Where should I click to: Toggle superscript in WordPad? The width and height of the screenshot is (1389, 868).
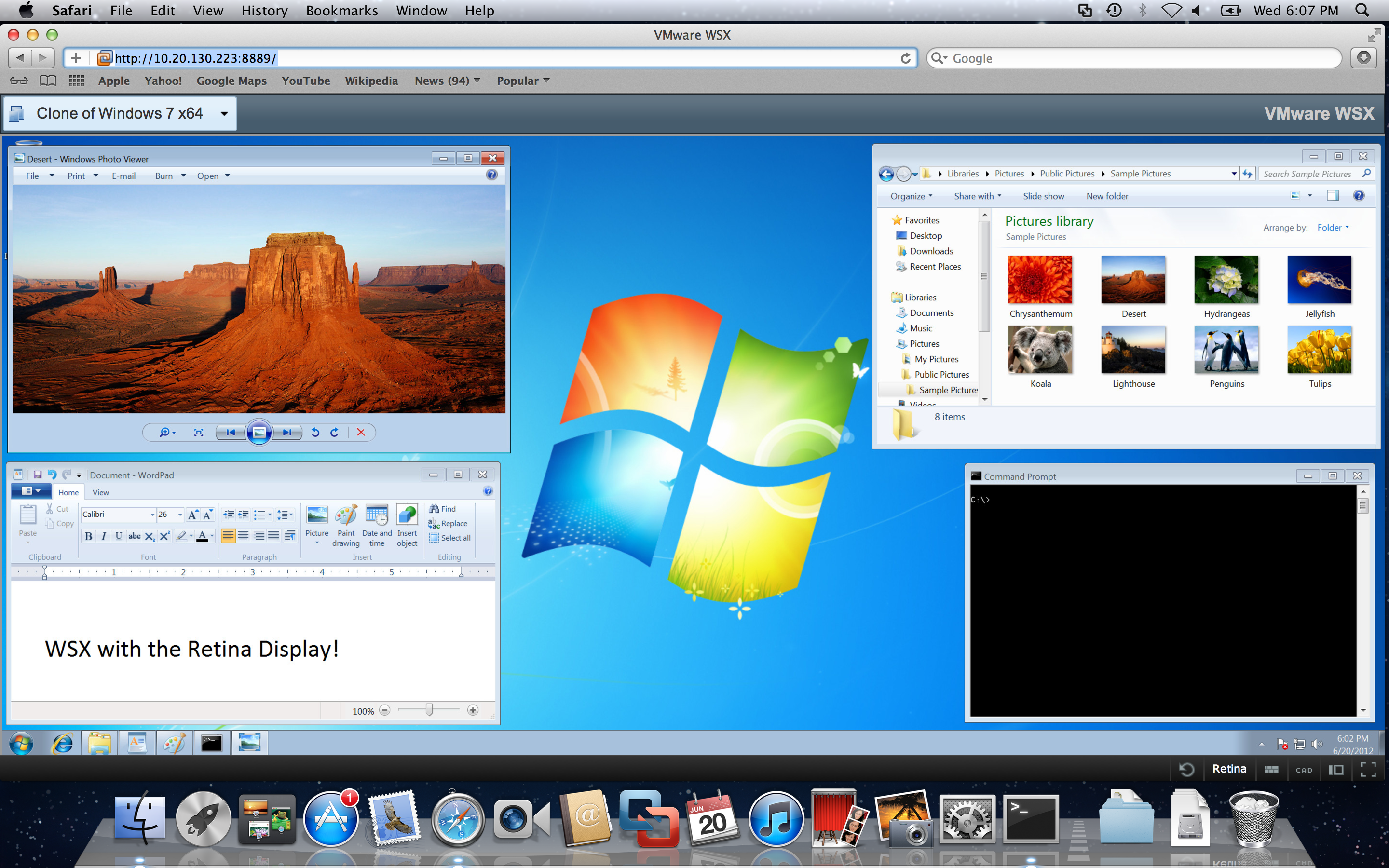(x=165, y=536)
